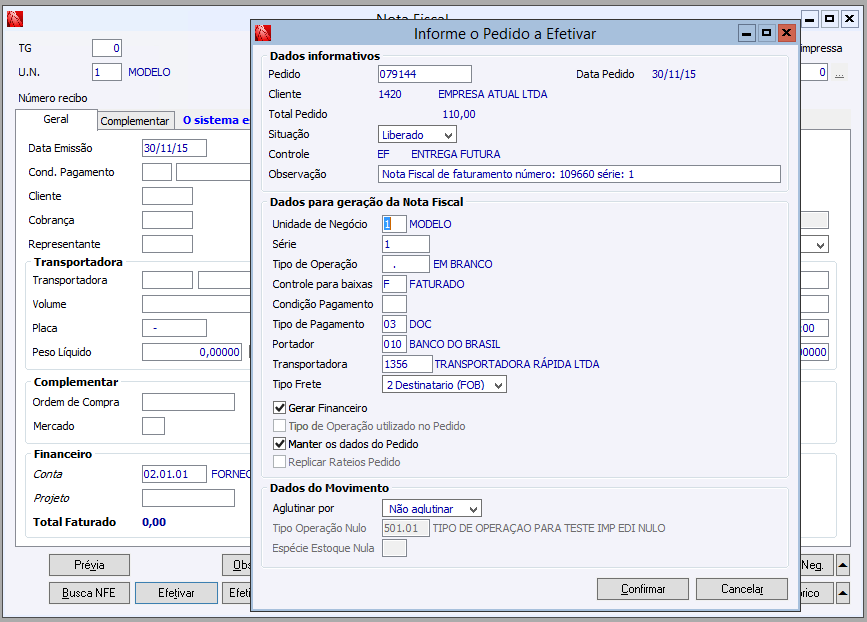Click the Tipo de Operação utilizado no Pedido checkbox
Viewport: 867px width, 622px height.
[x=280, y=426]
